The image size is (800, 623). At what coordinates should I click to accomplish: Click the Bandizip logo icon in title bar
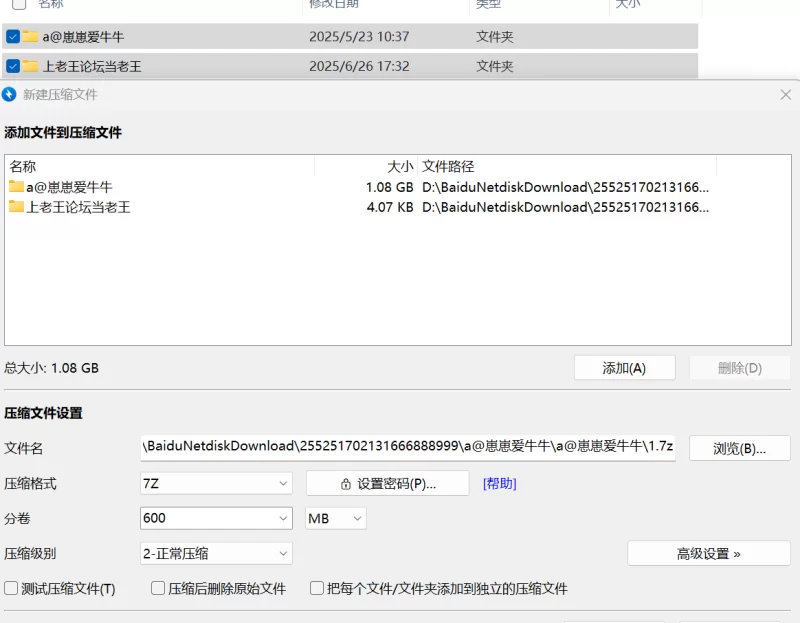point(10,95)
